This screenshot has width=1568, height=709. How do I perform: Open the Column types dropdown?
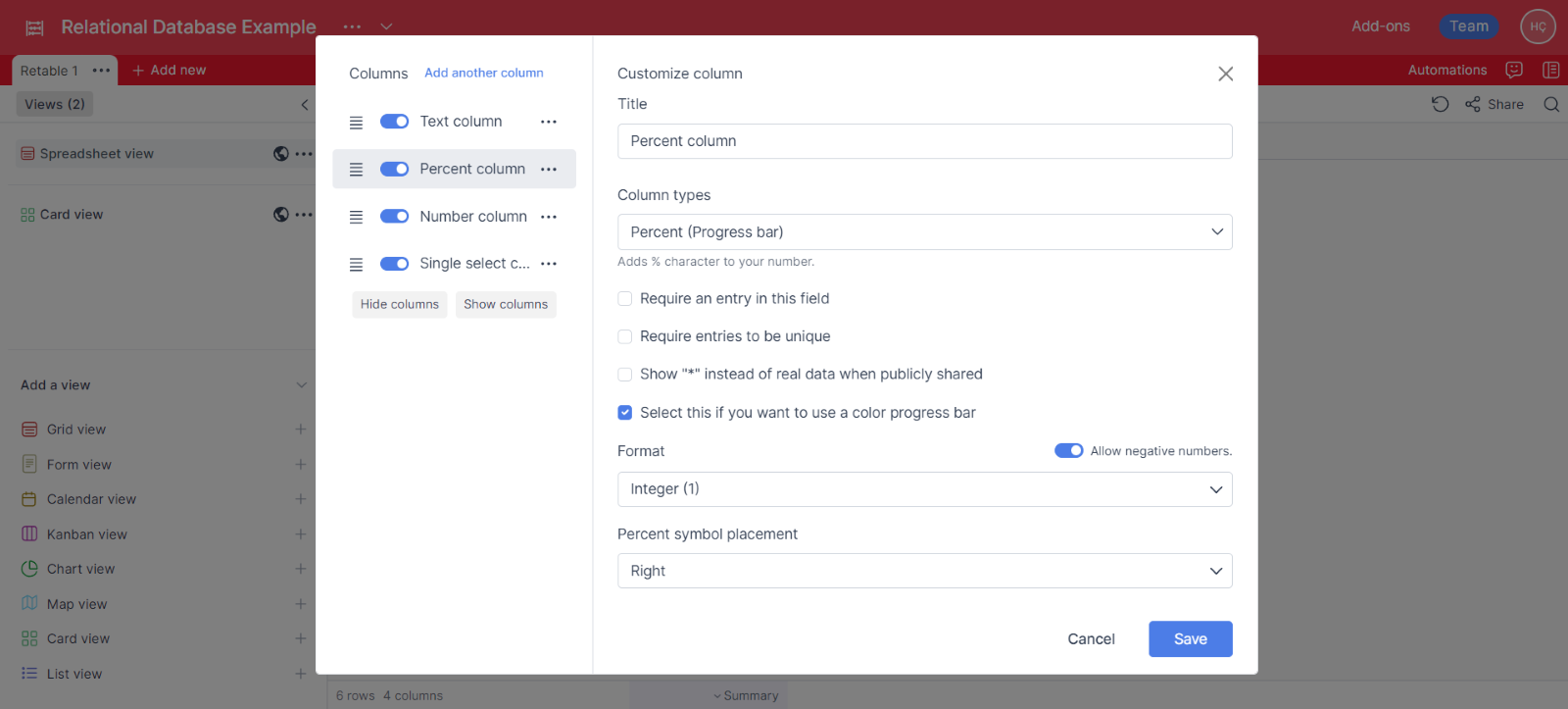click(924, 232)
